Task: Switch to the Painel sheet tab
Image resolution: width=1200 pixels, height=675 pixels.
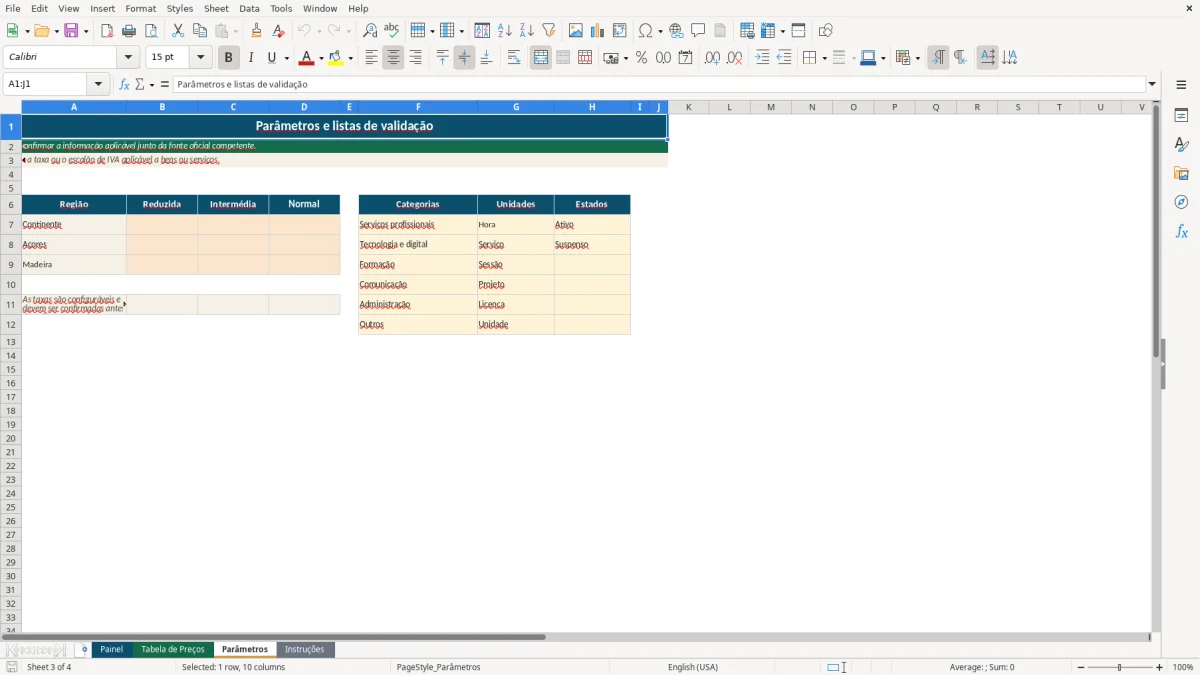Action: [112, 650]
